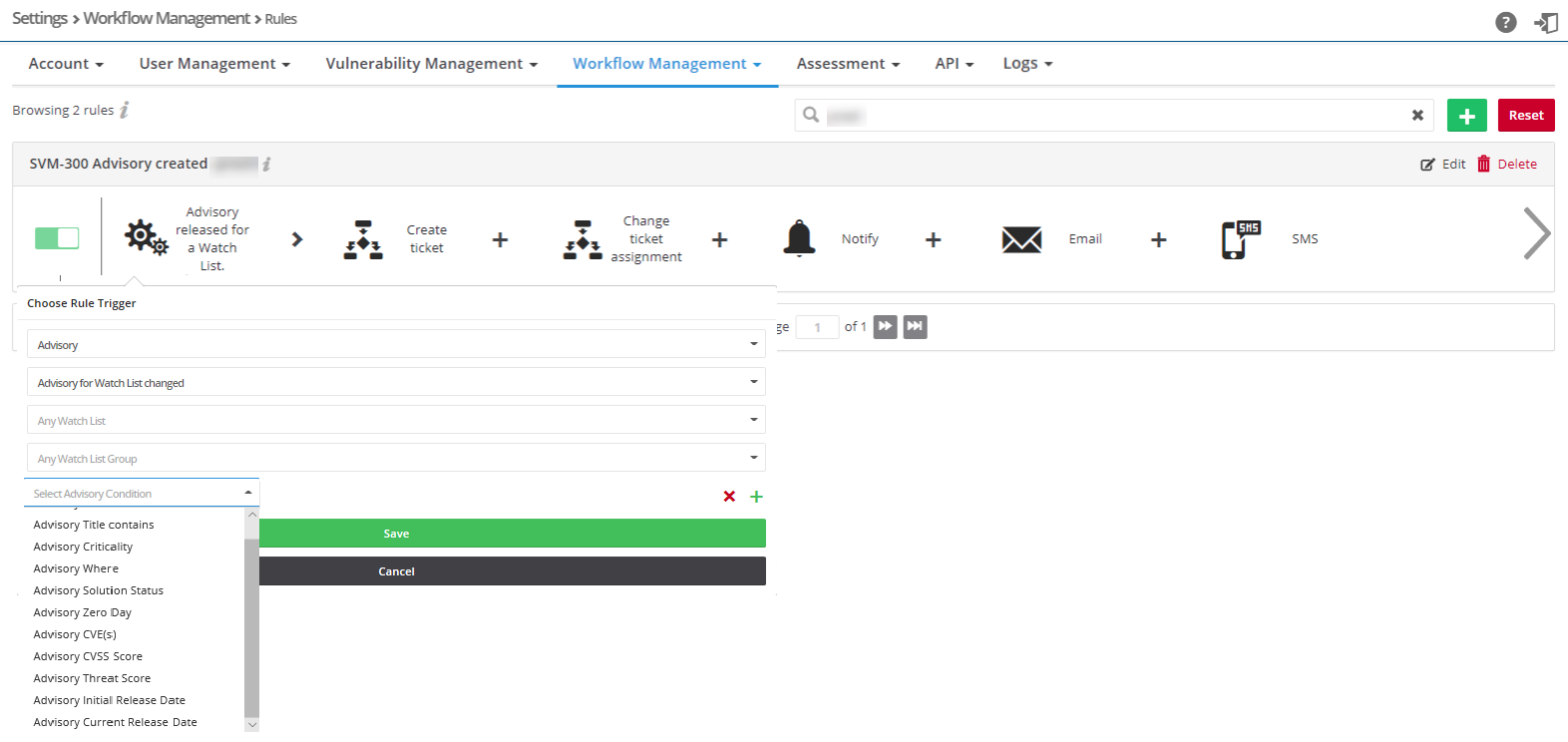1568x742 pixels.
Task: Open the User Management menu
Action: coord(214,64)
